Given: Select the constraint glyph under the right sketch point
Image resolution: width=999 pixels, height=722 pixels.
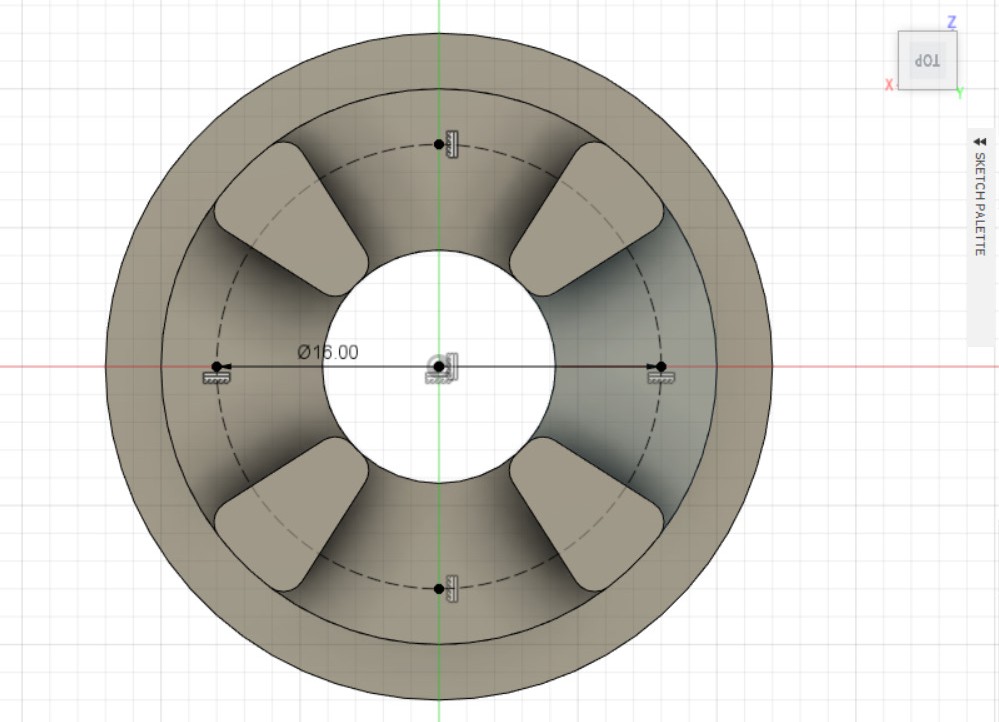Looking at the screenshot, I should point(661,378).
